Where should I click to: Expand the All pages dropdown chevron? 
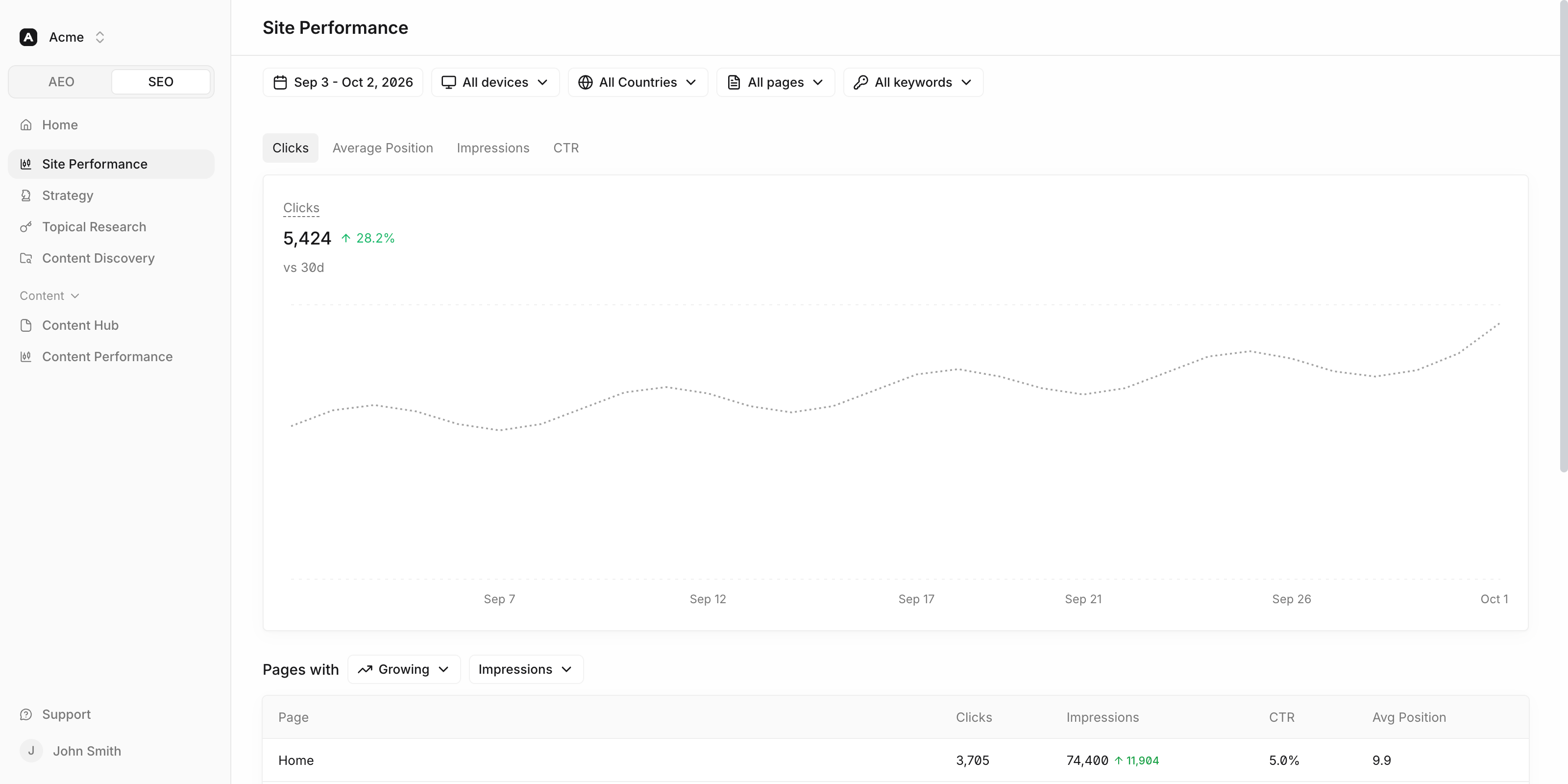(818, 82)
